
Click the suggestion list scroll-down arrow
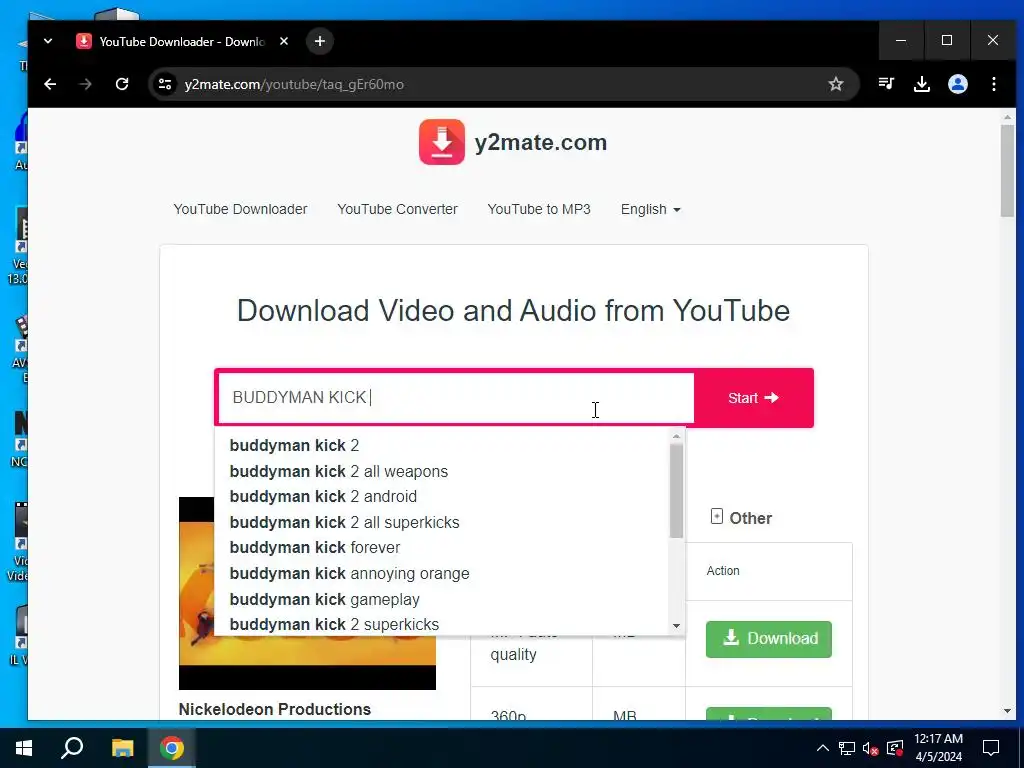[x=677, y=626]
